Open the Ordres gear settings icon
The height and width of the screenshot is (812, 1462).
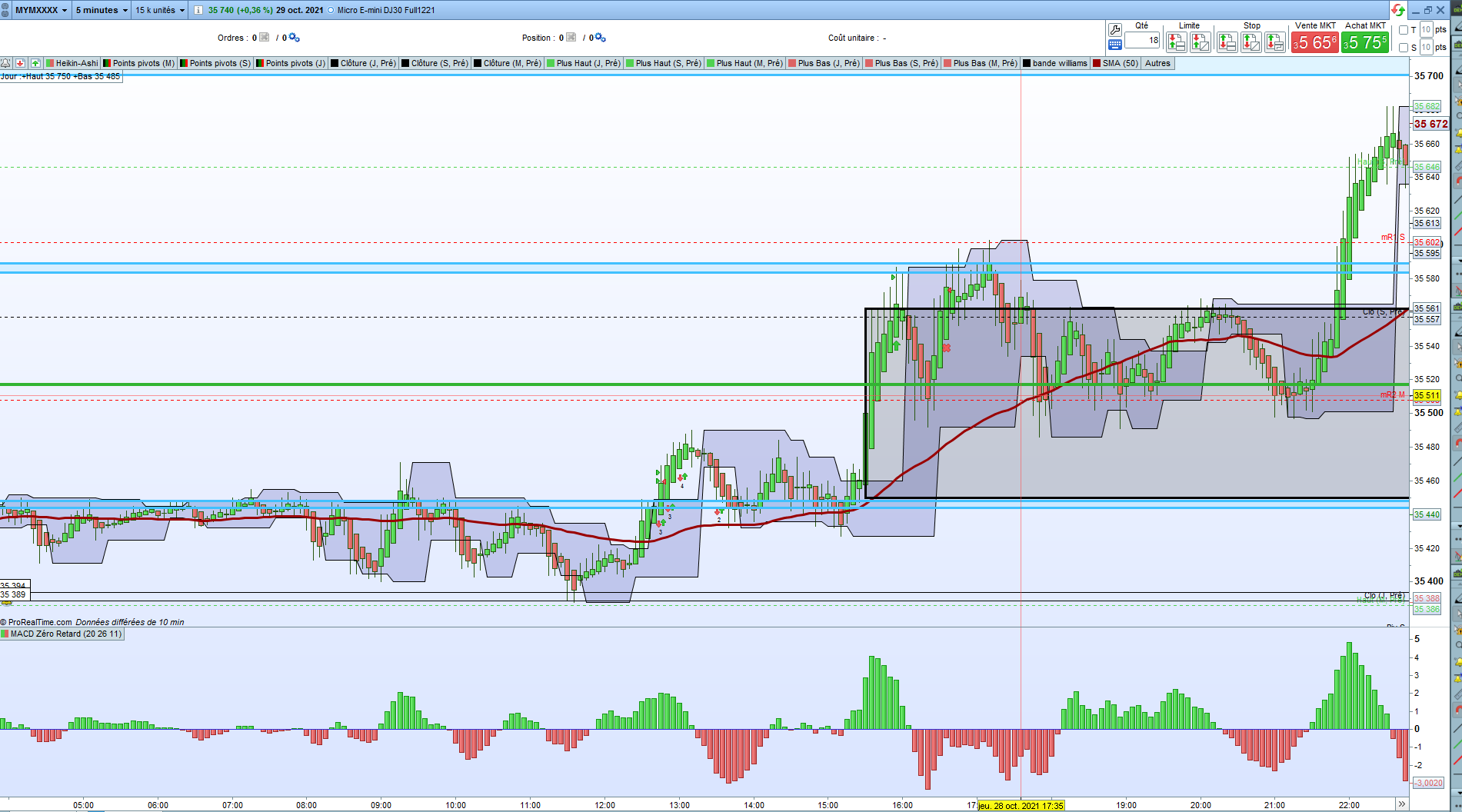(294, 38)
